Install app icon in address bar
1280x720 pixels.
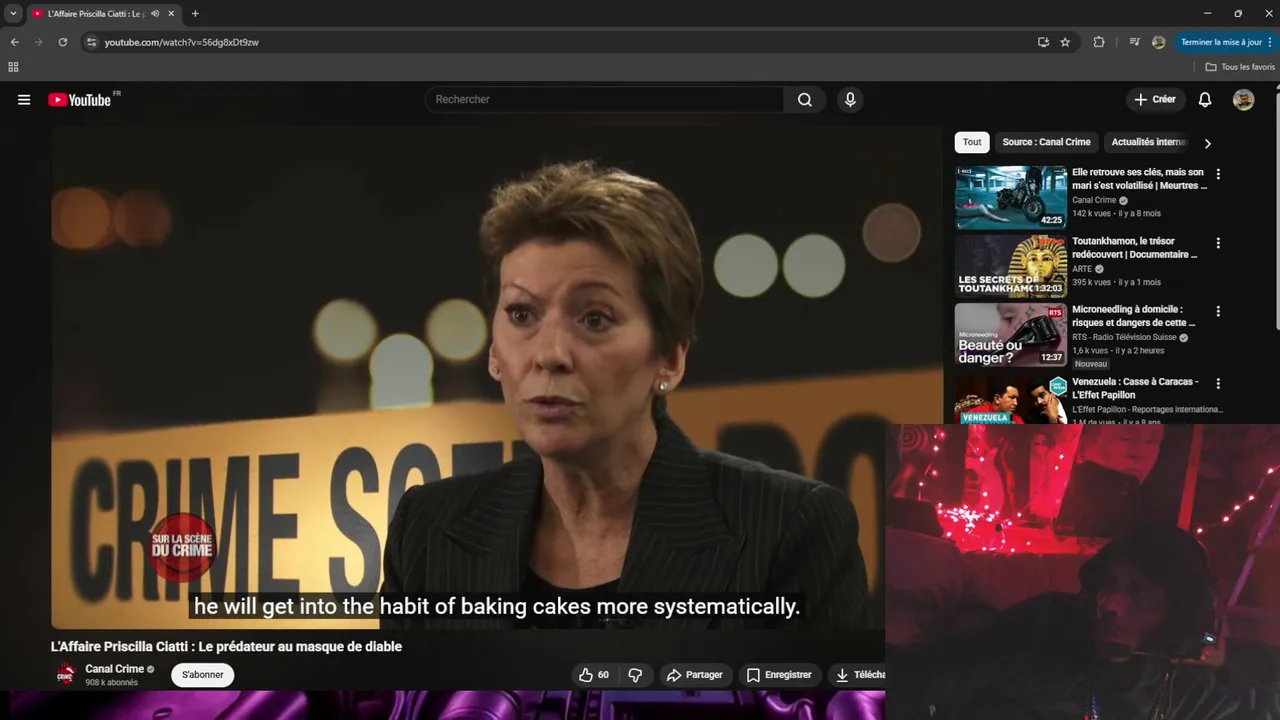(x=1043, y=42)
